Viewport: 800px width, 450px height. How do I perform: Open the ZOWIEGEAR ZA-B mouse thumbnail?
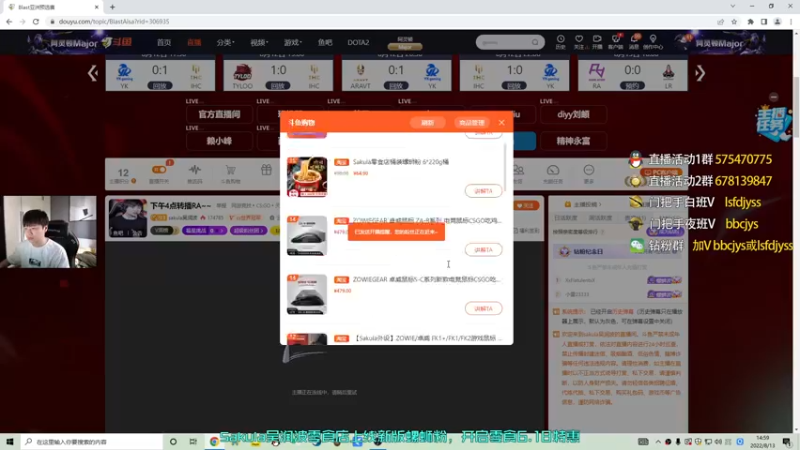tap(307, 236)
